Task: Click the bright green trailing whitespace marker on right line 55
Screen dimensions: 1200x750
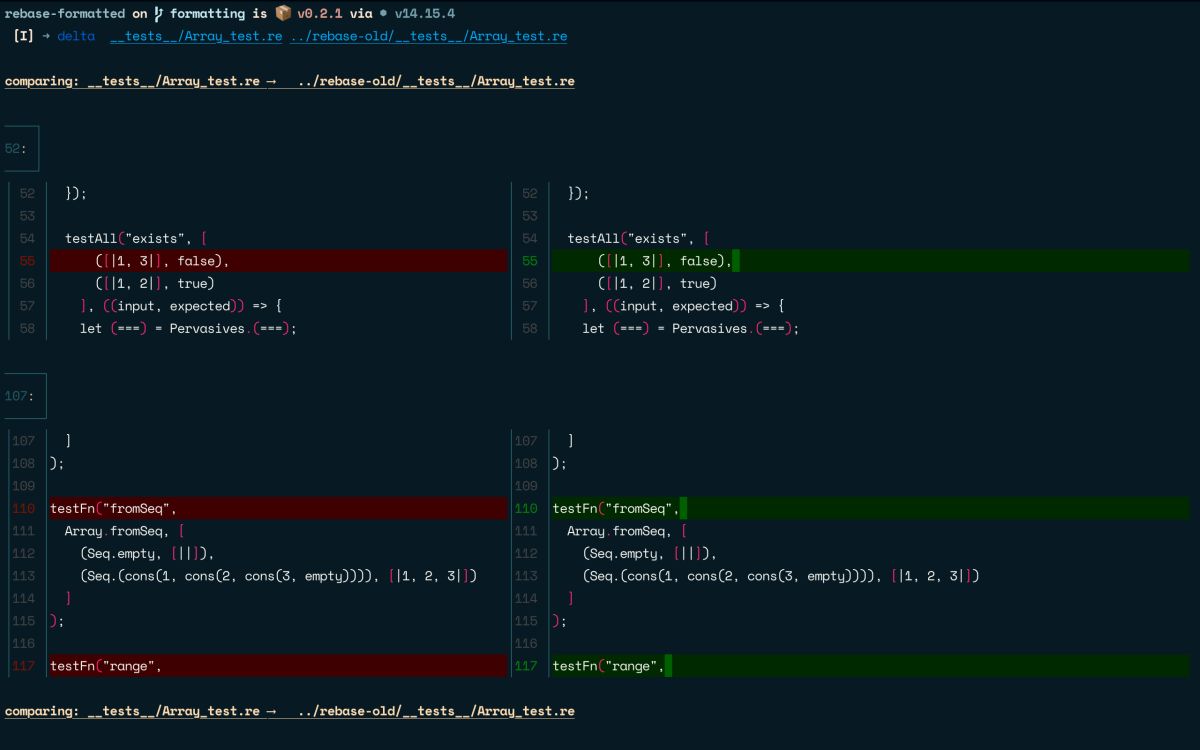Action: click(x=736, y=261)
